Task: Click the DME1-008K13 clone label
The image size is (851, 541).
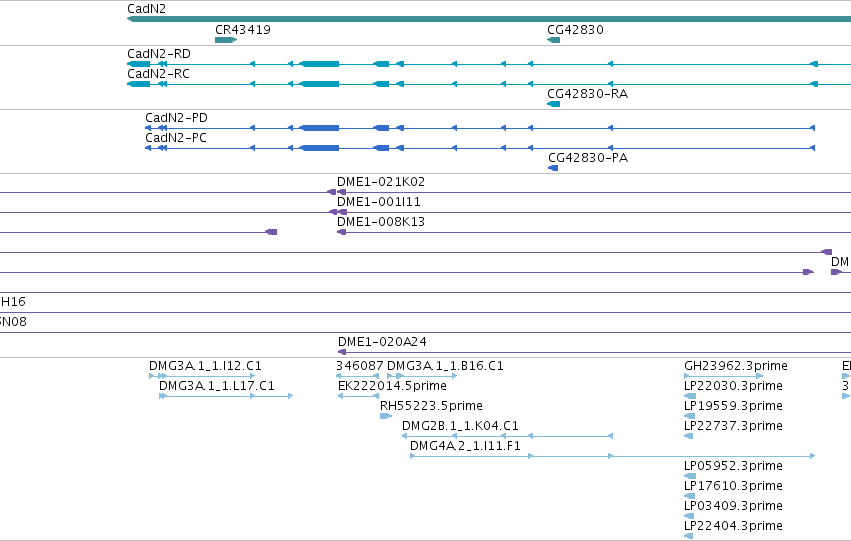Action: pyautogui.click(x=381, y=222)
